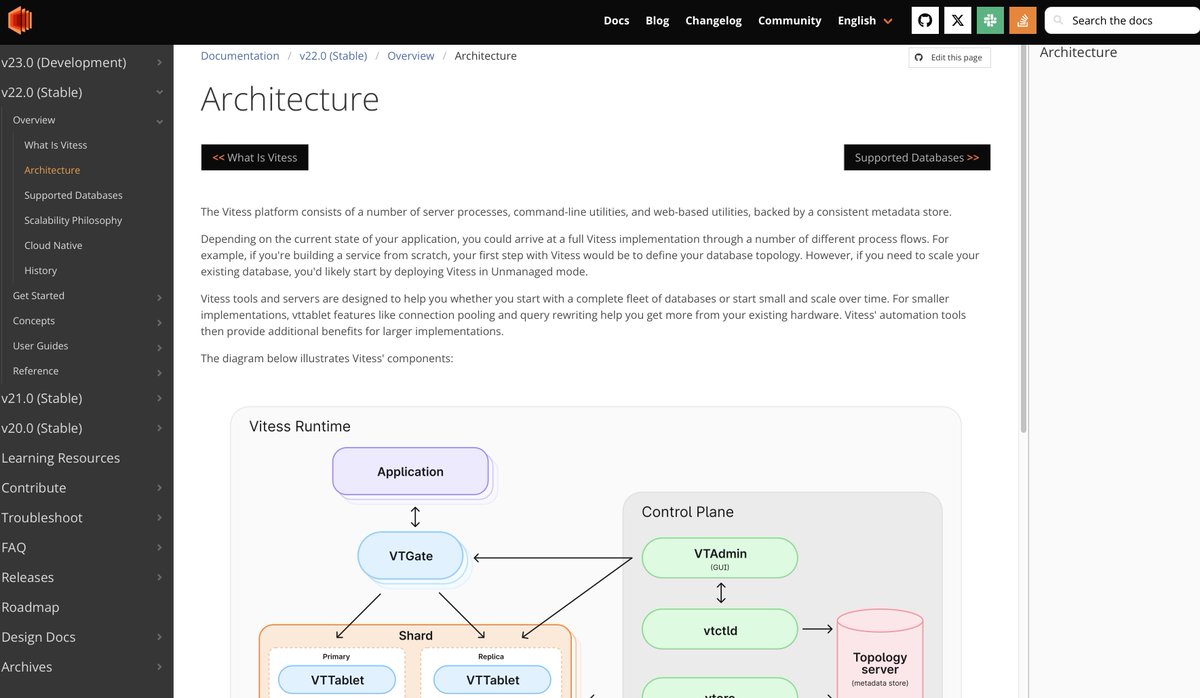Open the X (Twitter) icon link

pos(957,20)
